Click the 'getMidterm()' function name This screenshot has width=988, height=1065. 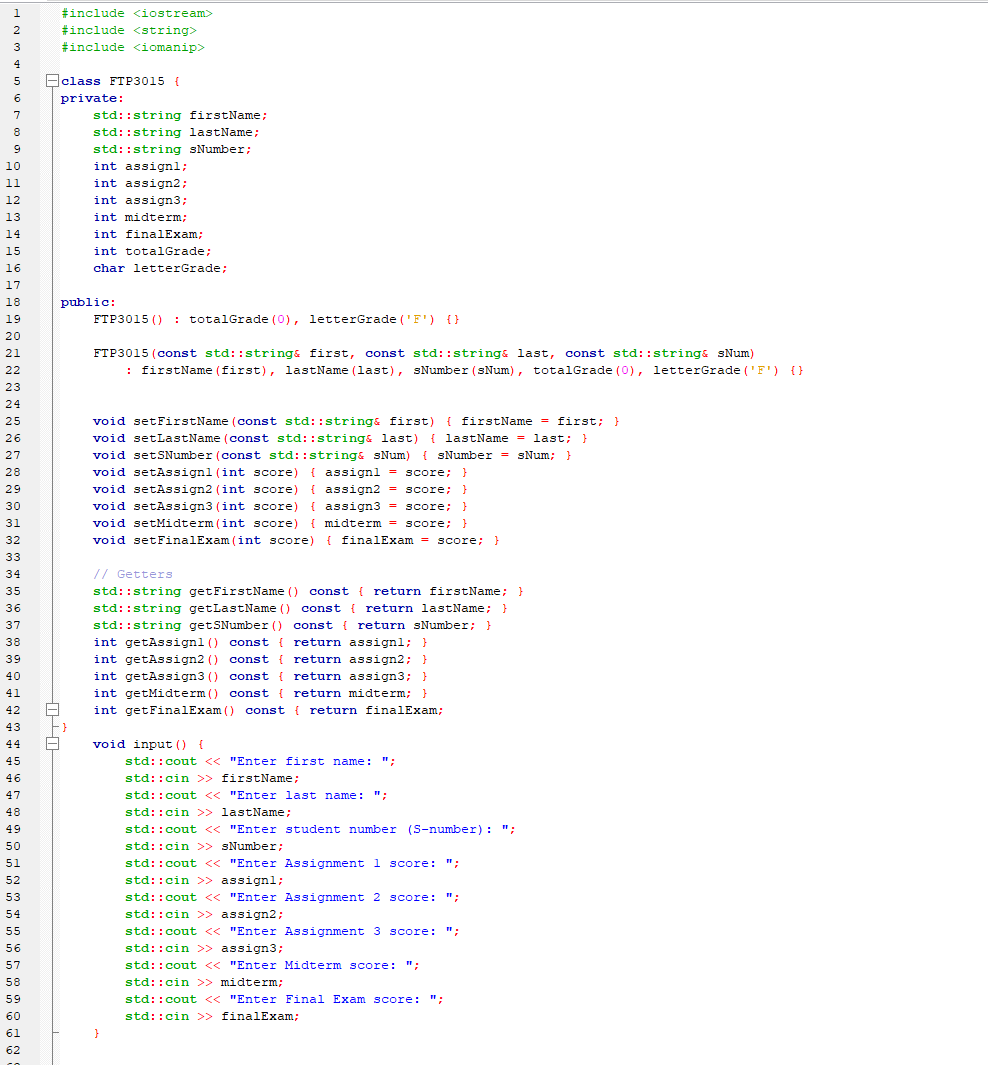(172, 693)
